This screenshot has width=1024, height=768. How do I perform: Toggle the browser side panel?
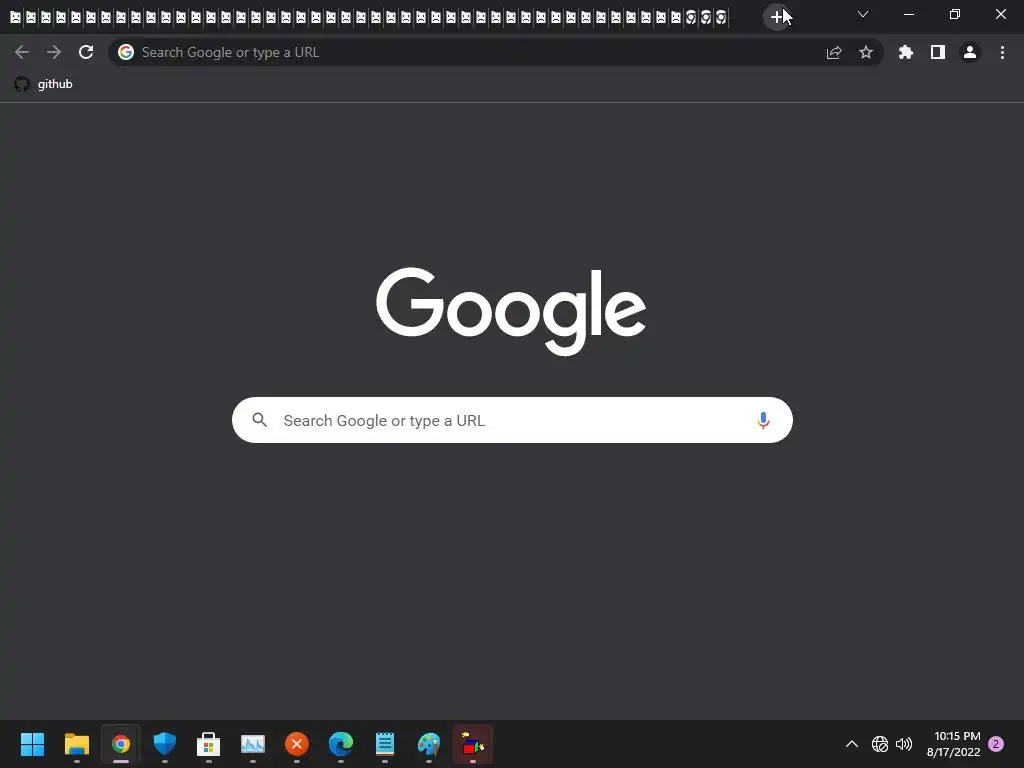[938, 52]
